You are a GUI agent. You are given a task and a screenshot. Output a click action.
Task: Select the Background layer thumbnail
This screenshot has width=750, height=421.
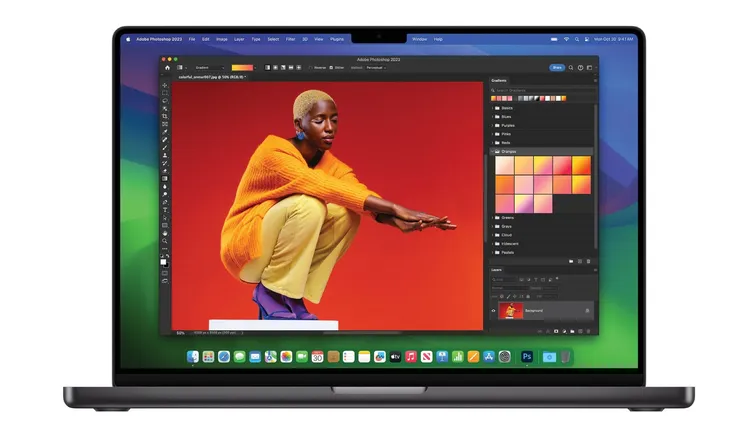point(511,310)
